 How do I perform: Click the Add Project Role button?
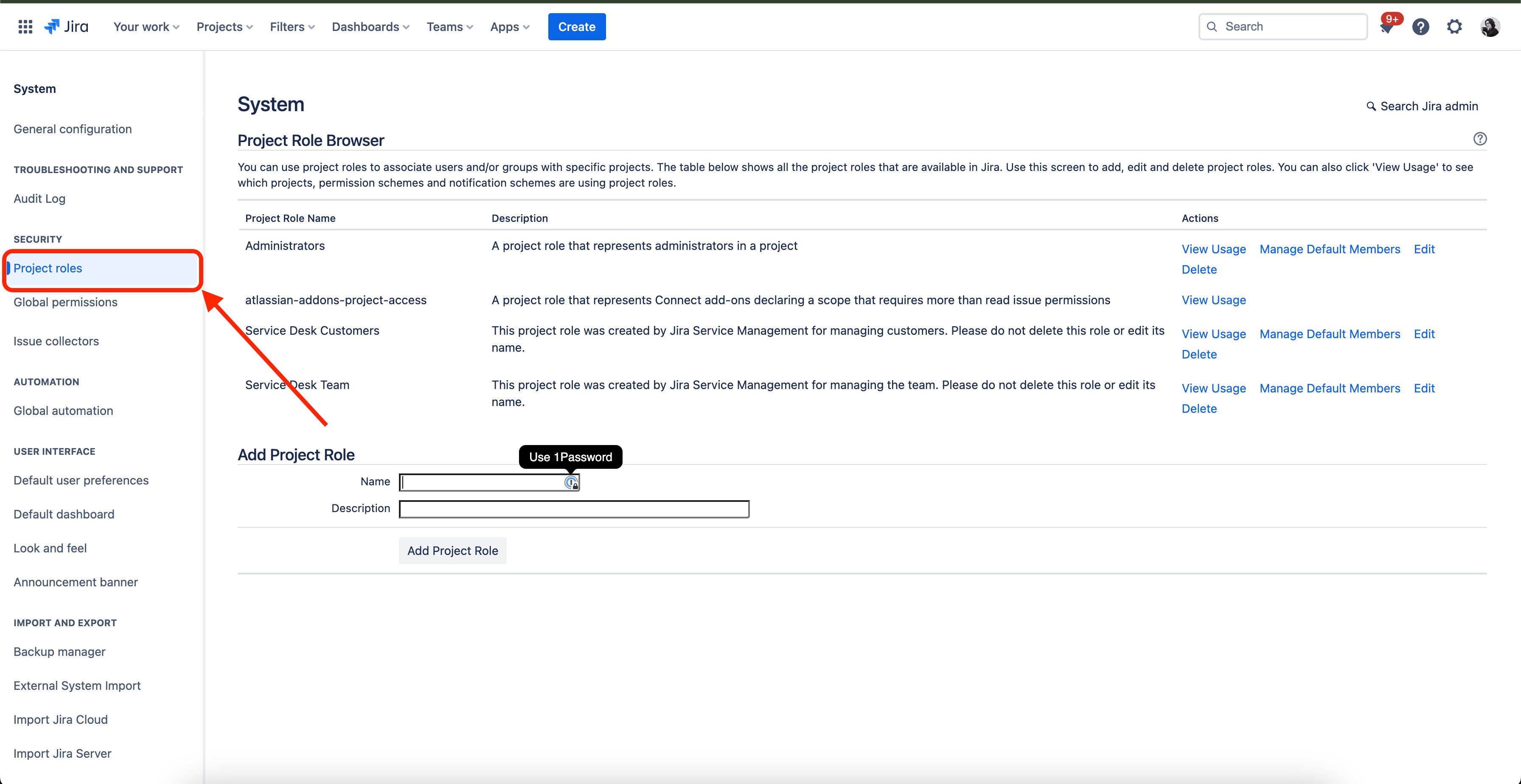pyautogui.click(x=452, y=551)
